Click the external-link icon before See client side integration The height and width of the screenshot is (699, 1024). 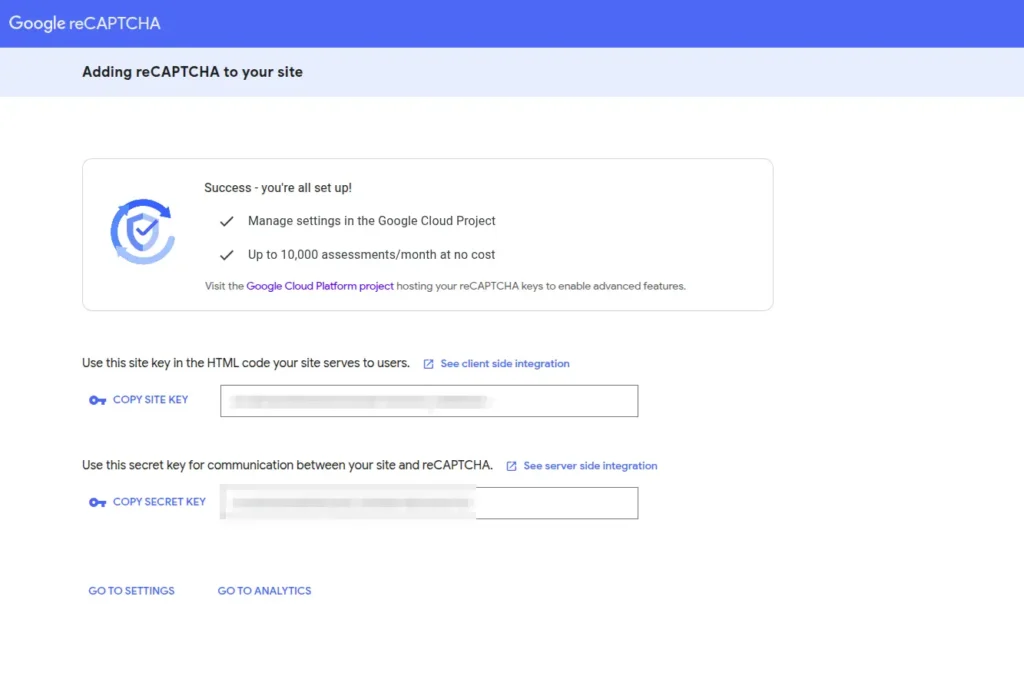(x=429, y=364)
